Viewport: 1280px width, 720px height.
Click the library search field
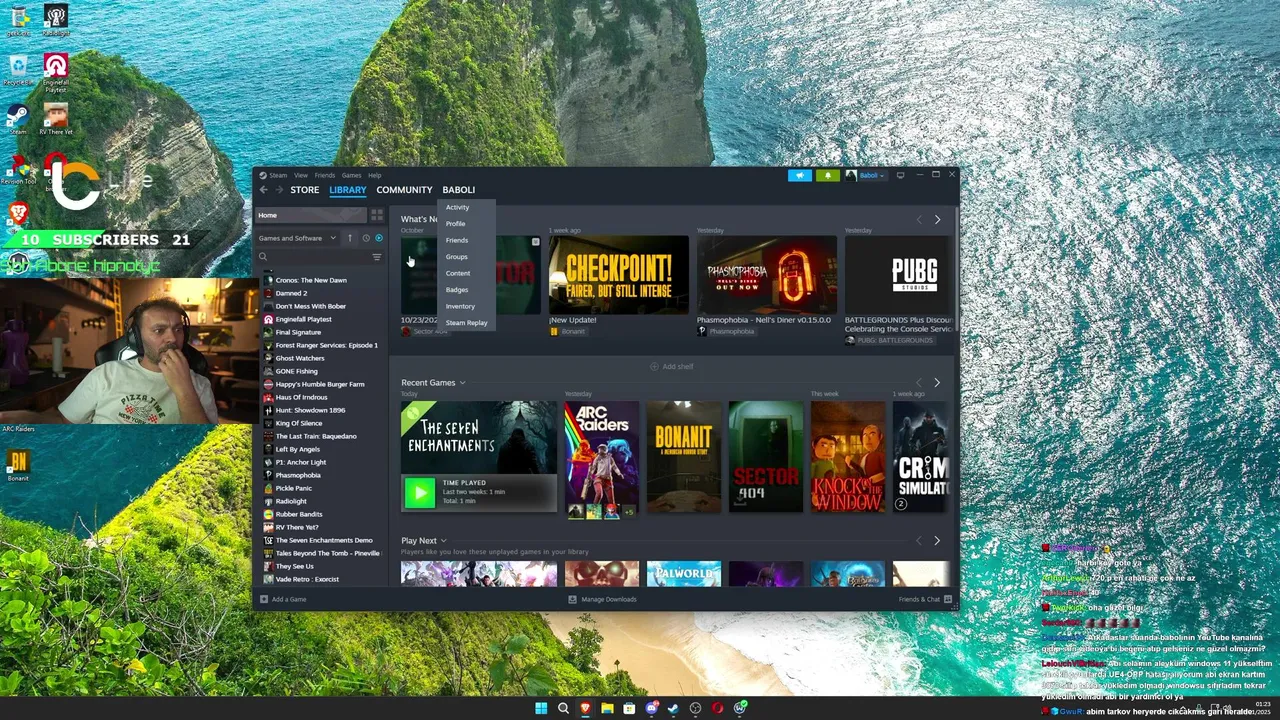(319, 257)
